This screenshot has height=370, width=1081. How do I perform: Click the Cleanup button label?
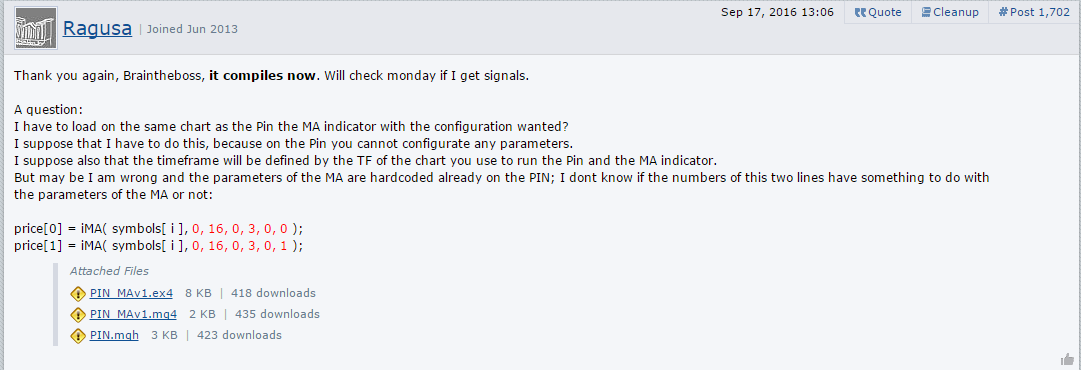tap(956, 12)
